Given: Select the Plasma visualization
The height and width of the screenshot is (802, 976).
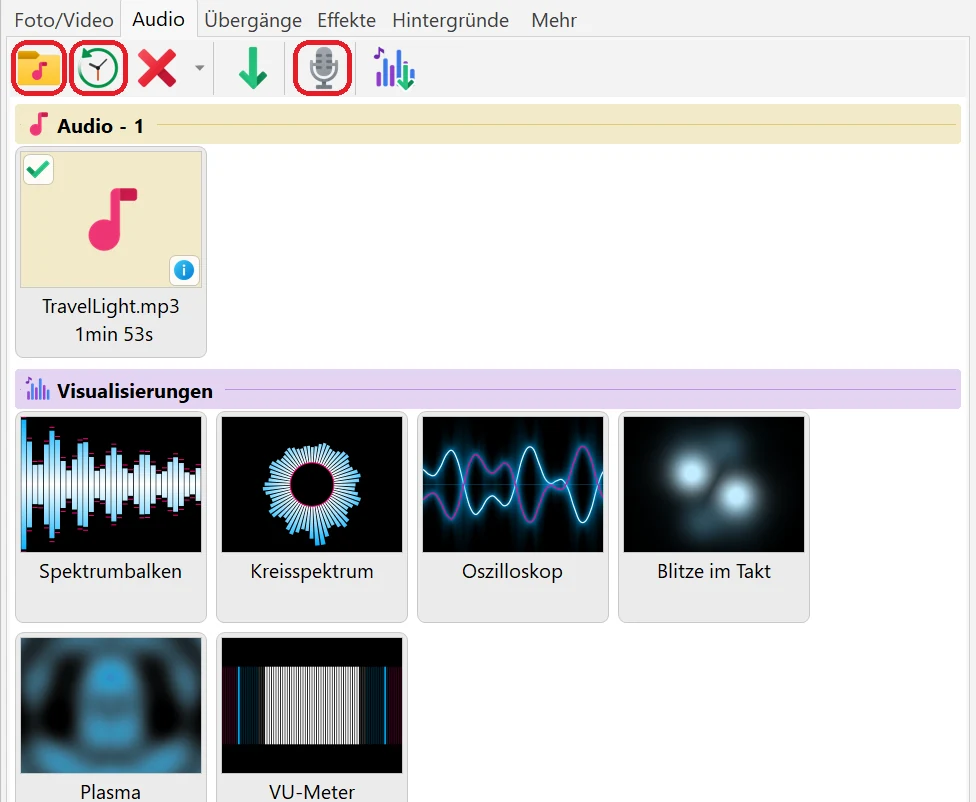Looking at the screenshot, I should point(111,716).
